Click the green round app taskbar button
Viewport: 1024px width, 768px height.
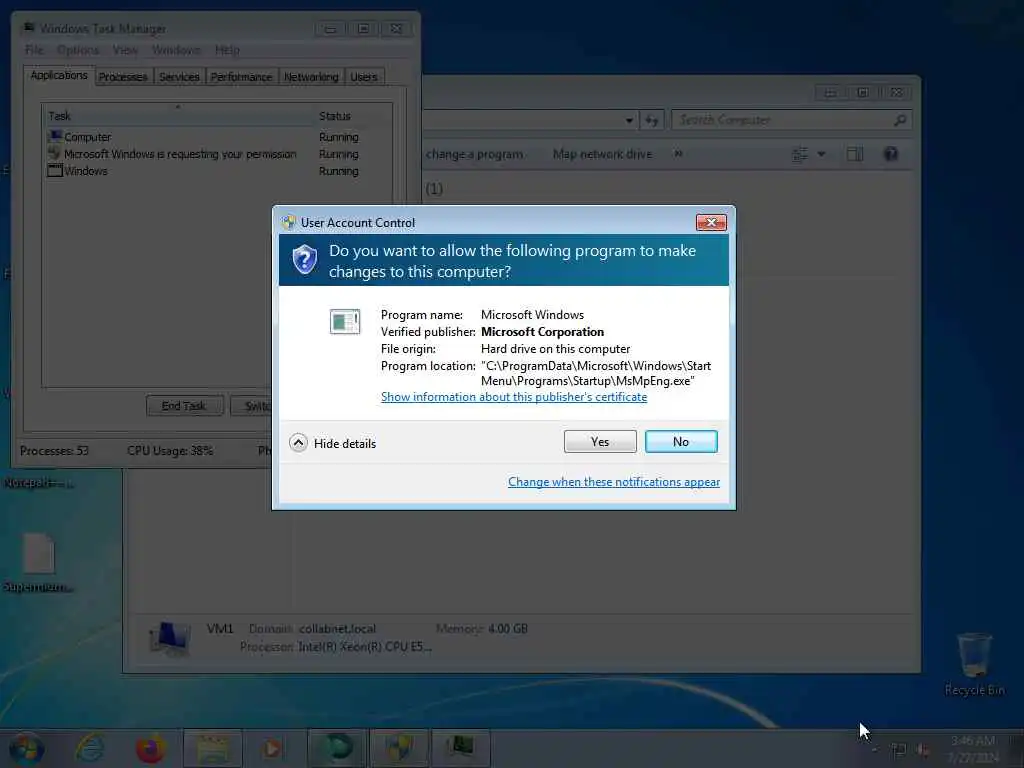tap(337, 748)
